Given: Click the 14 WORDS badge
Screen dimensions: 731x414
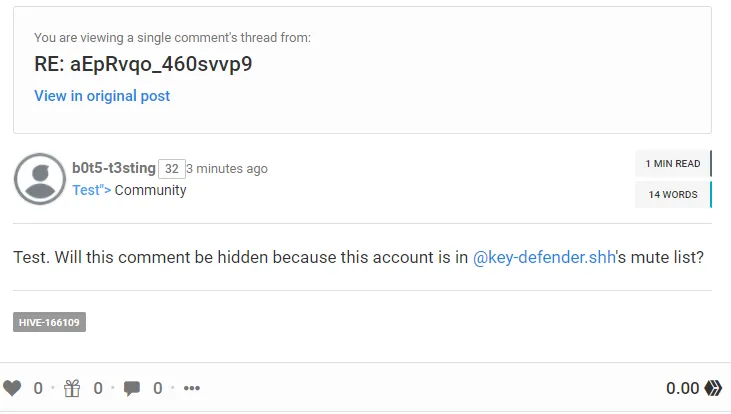Looking at the screenshot, I should [x=673, y=194].
